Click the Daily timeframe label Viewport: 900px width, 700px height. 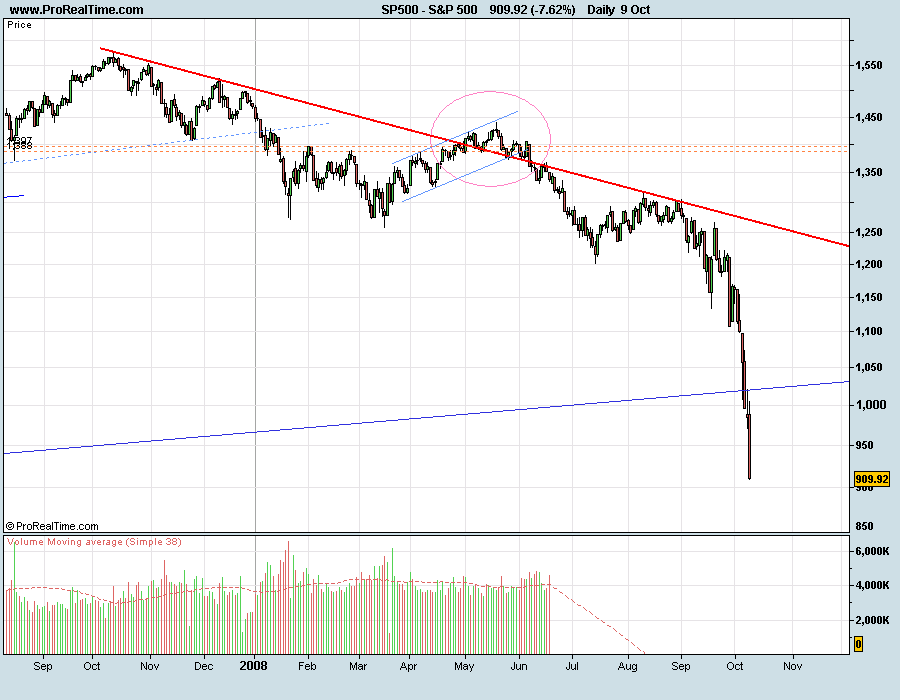(x=601, y=10)
